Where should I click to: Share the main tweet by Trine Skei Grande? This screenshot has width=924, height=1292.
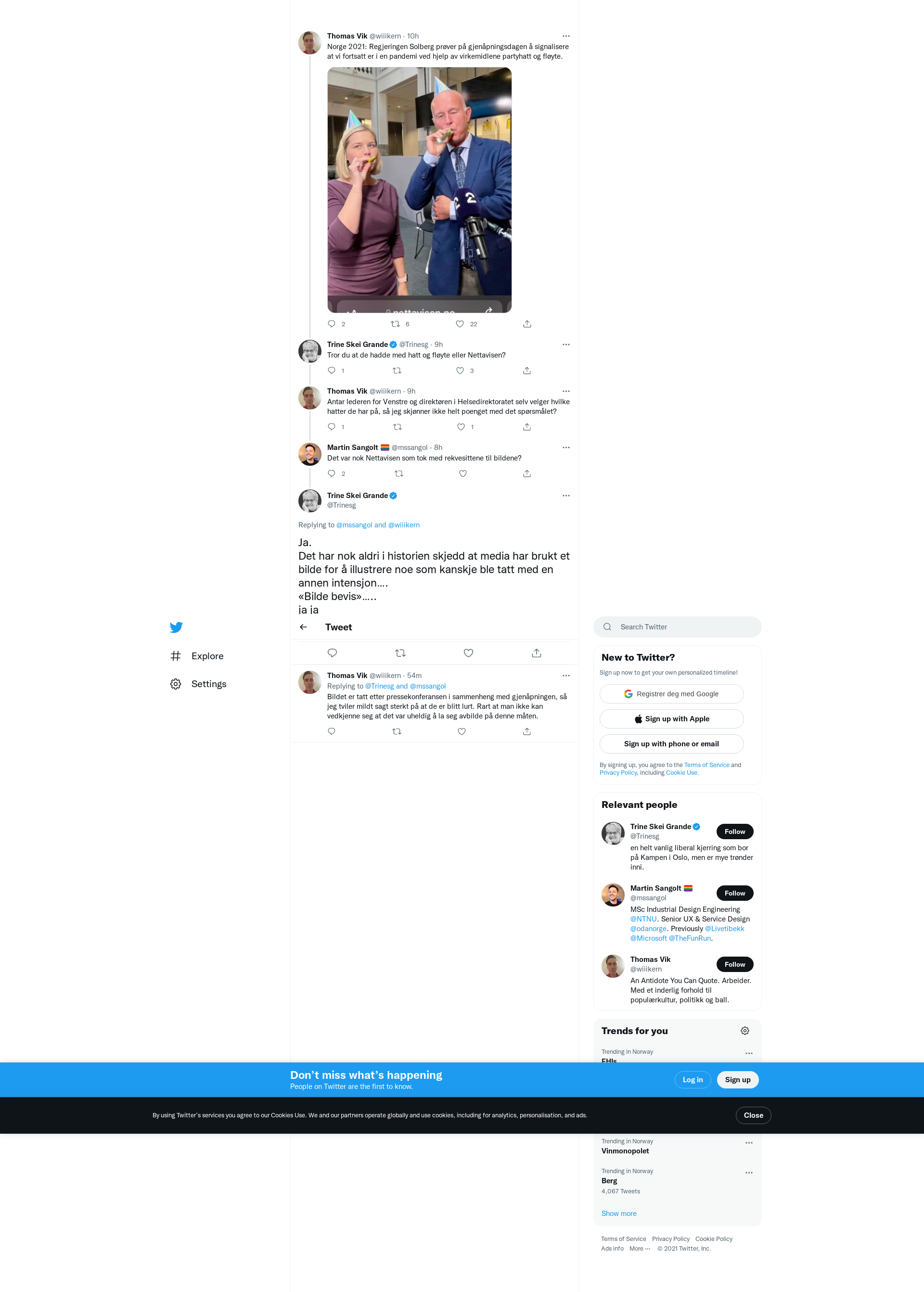click(x=537, y=653)
